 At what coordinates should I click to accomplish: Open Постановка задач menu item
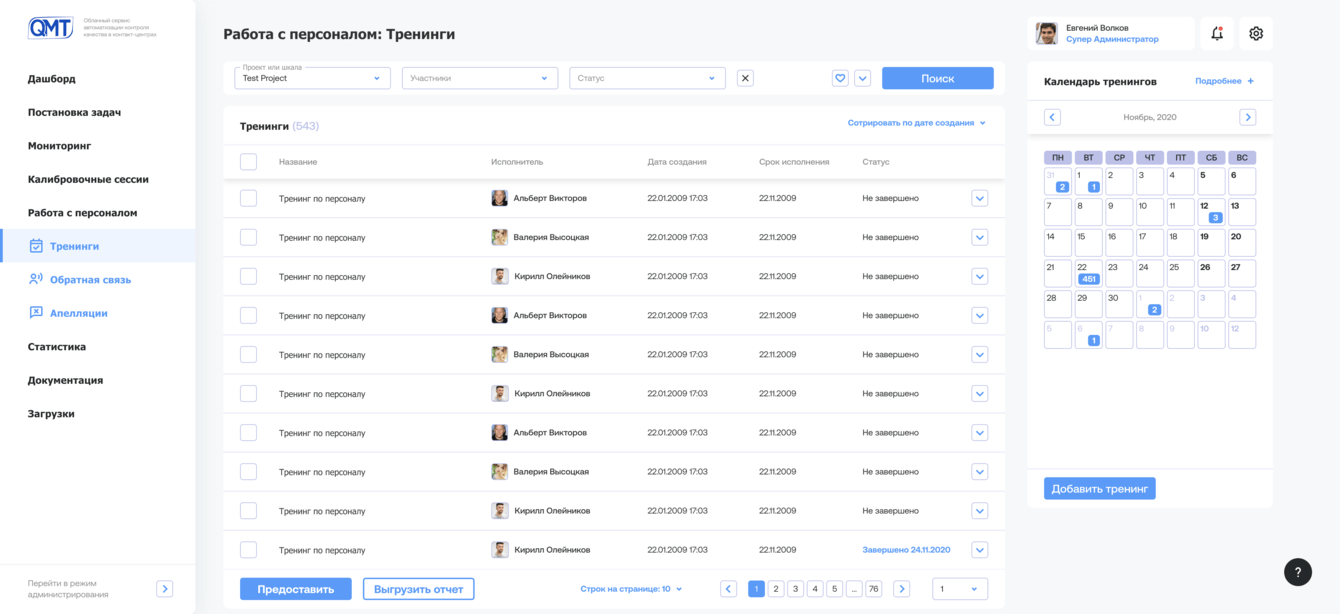point(74,112)
